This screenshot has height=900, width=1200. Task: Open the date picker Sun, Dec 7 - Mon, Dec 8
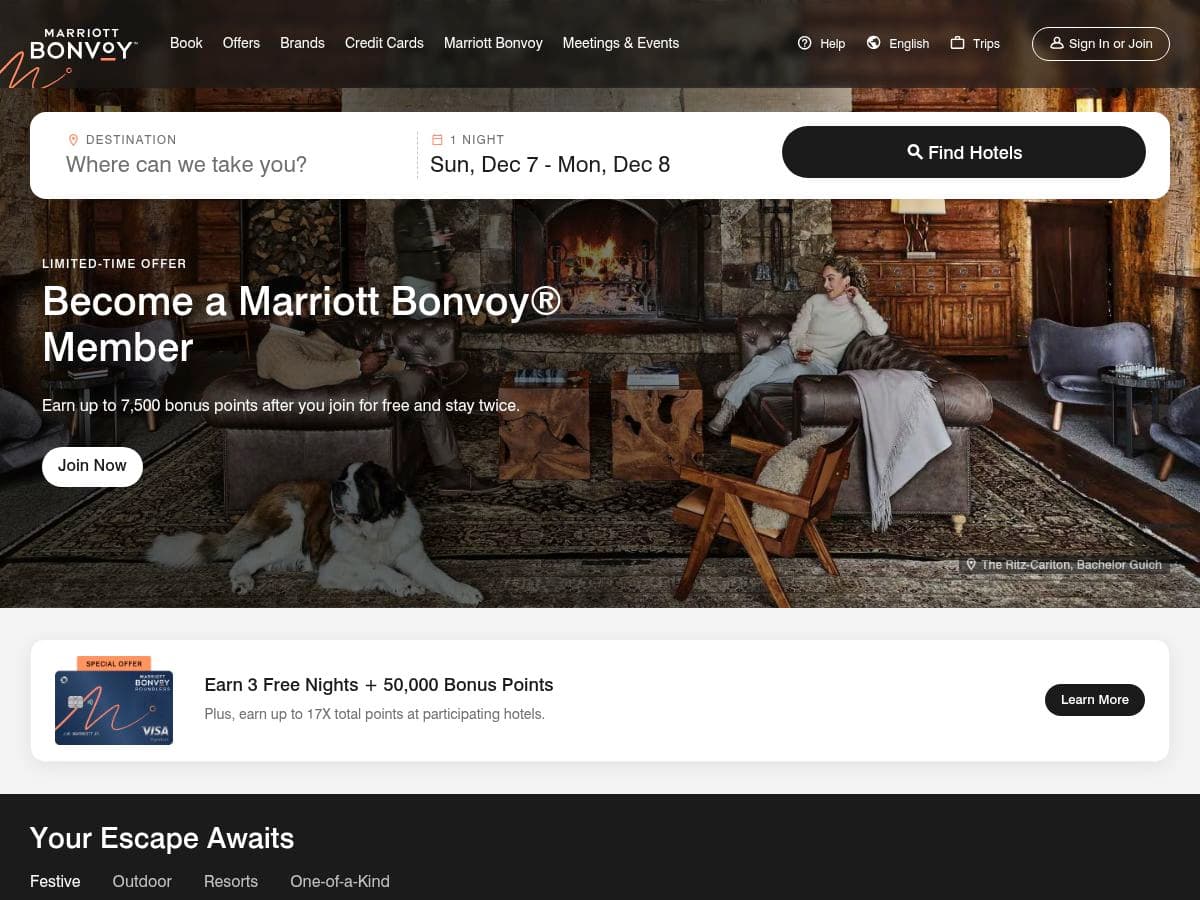click(x=550, y=164)
